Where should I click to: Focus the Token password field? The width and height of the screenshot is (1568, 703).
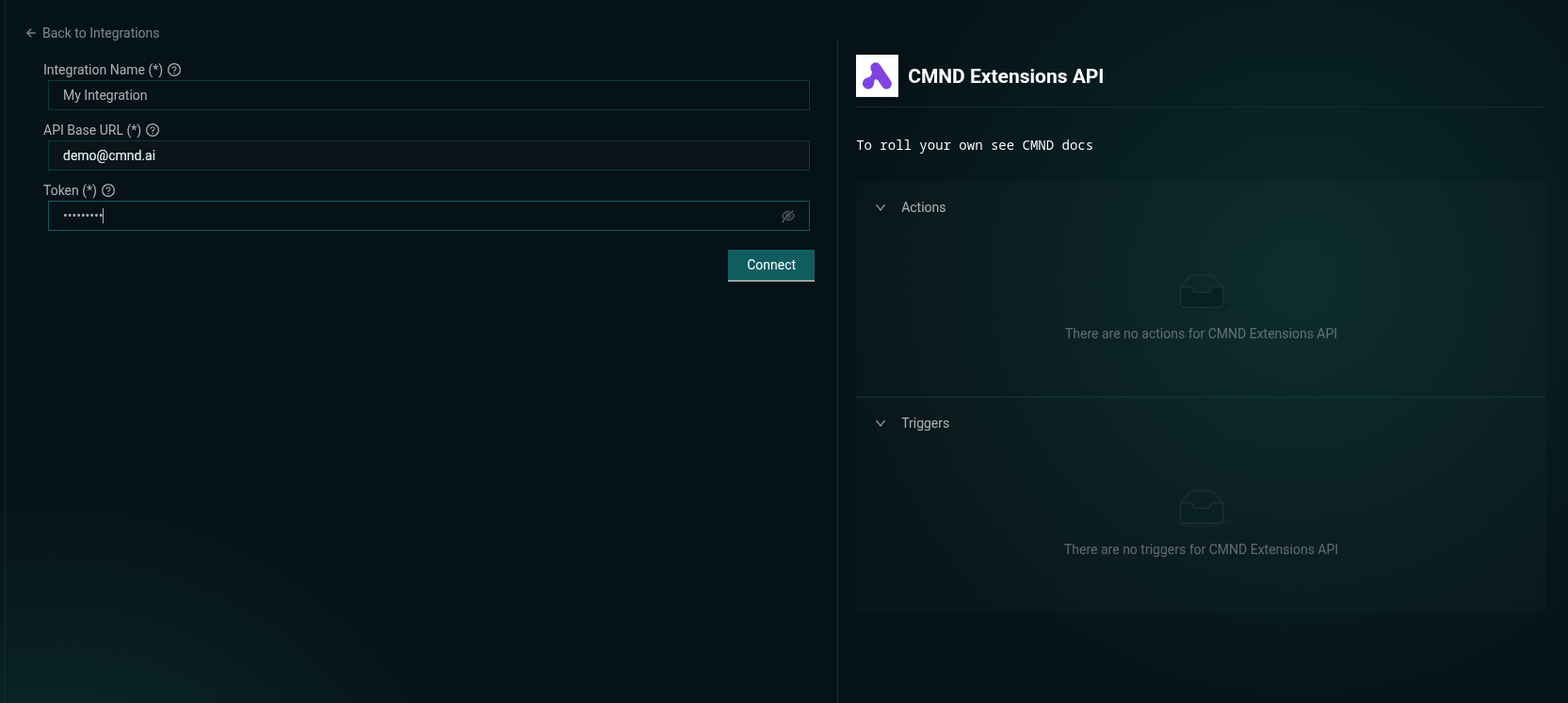point(428,216)
